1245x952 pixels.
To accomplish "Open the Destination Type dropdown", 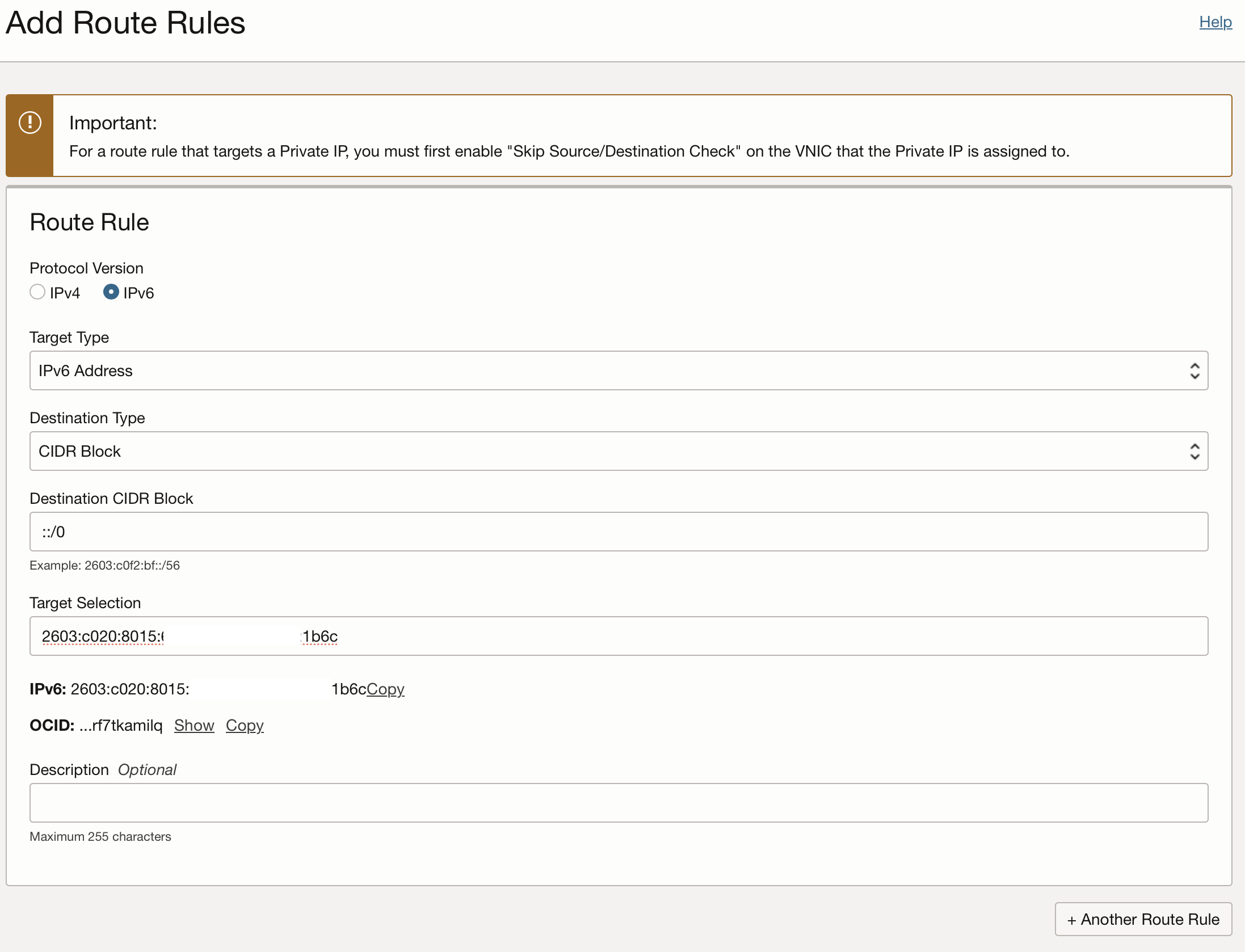I will coord(619,451).
